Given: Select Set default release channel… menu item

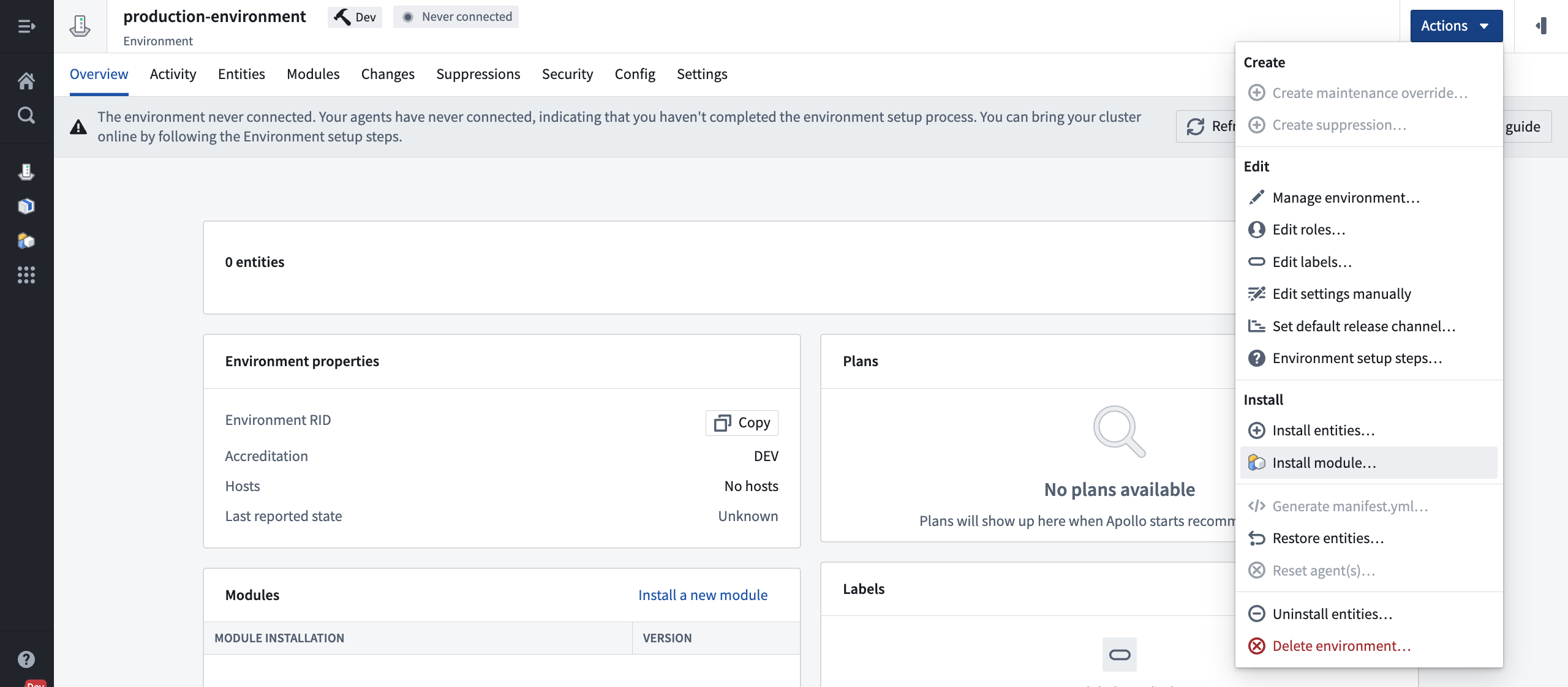Looking at the screenshot, I should [x=1368, y=326].
